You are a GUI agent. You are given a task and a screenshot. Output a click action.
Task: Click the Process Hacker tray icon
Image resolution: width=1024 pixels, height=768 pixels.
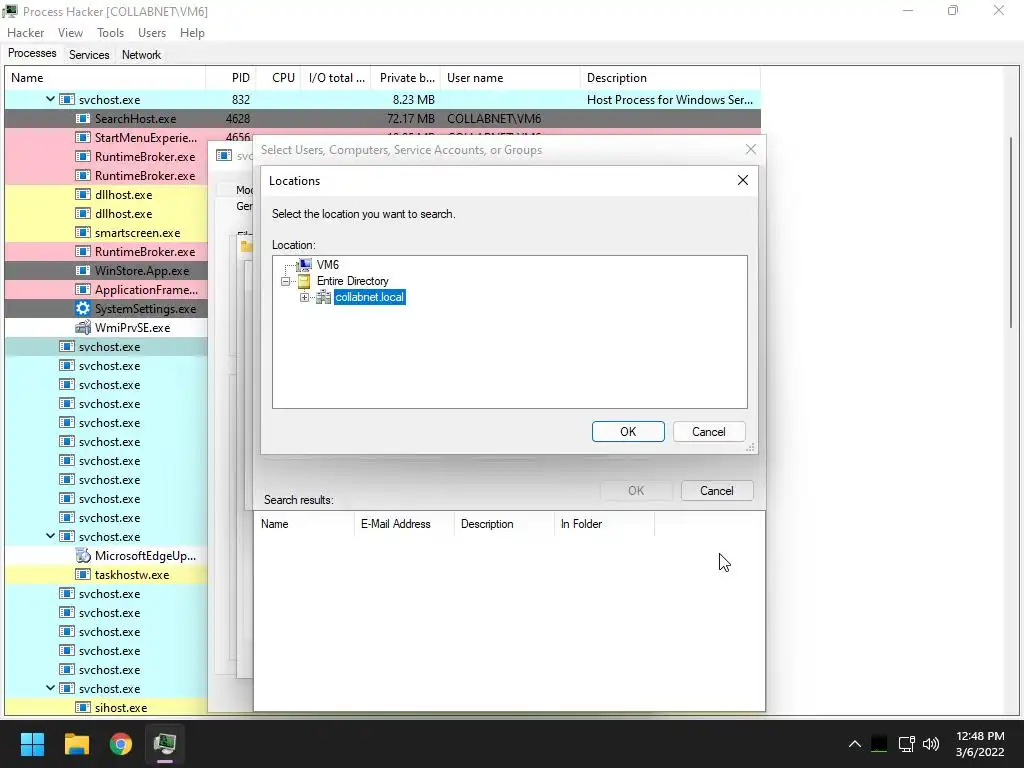[x=880, y=744]
